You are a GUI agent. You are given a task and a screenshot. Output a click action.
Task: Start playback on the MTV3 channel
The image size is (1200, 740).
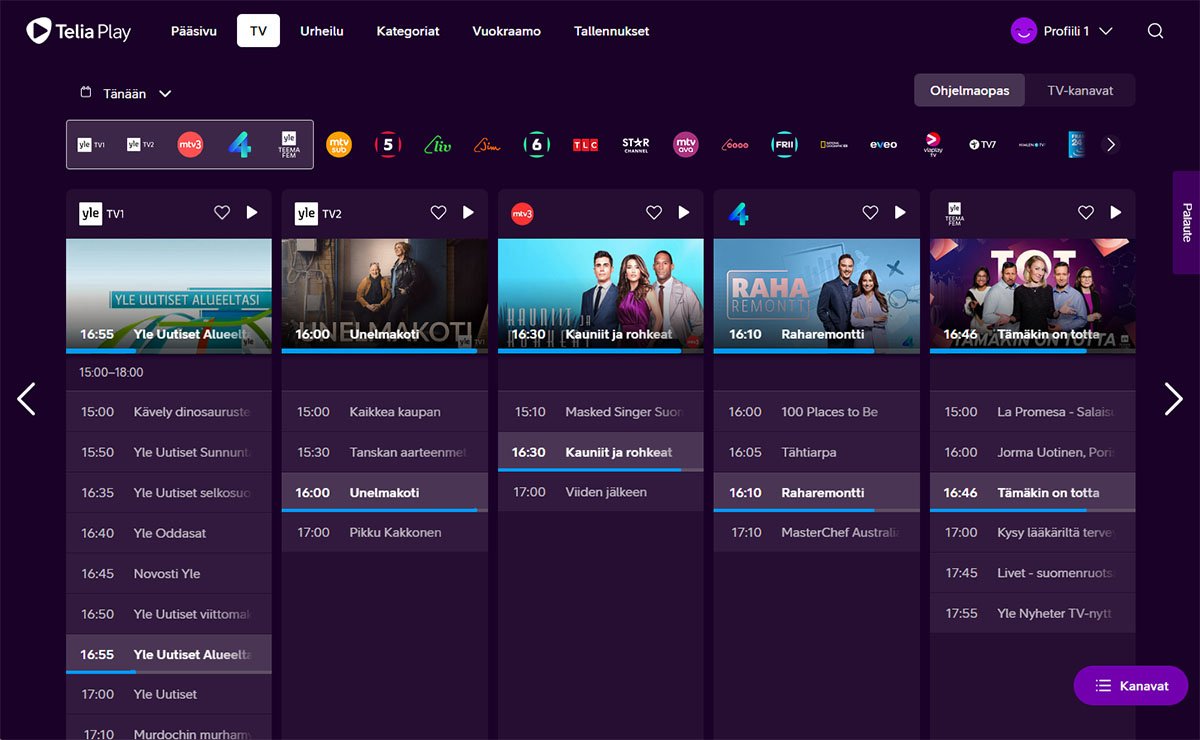(684, 212)
